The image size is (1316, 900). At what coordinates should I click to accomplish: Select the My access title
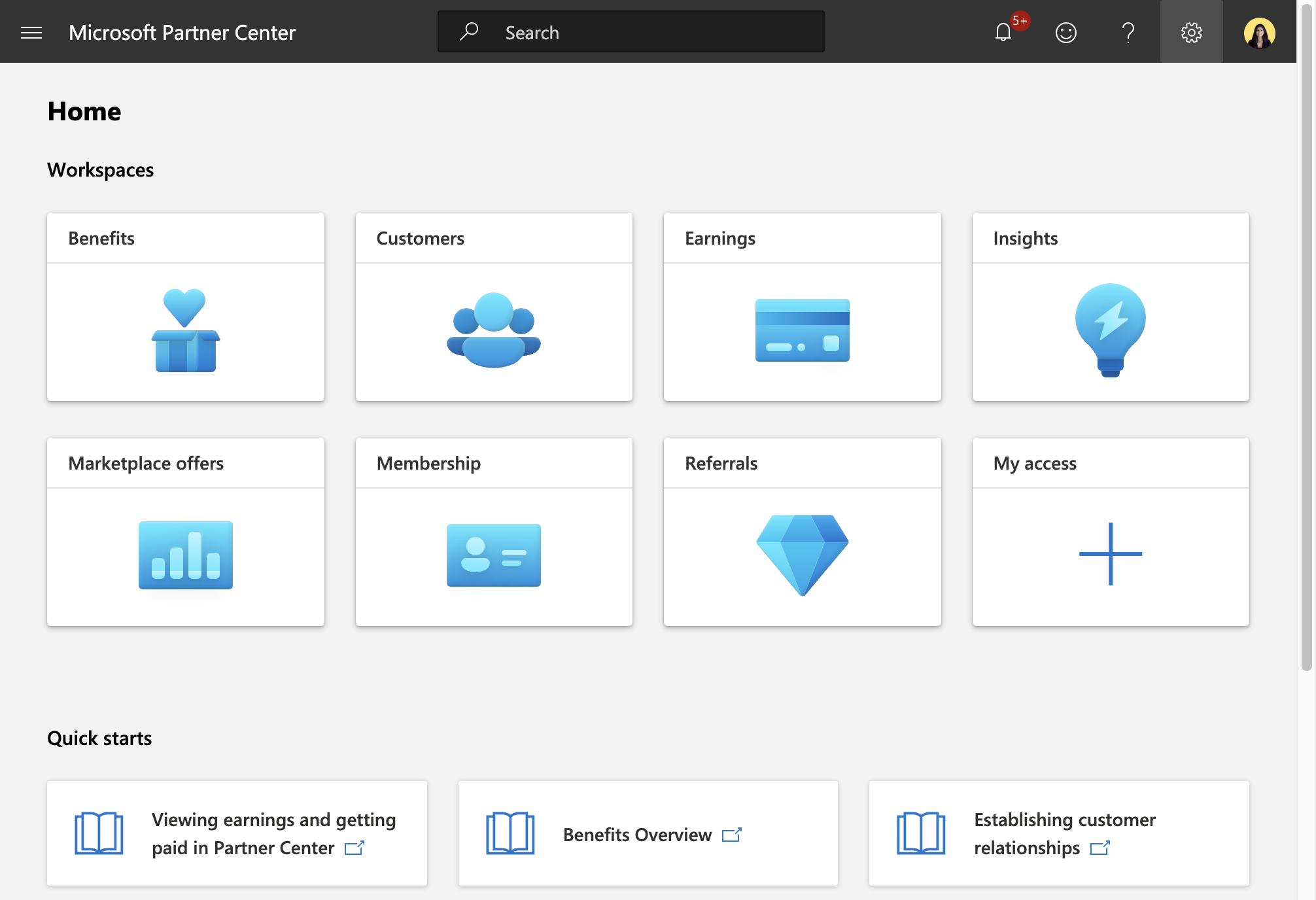click(1035, 464)
